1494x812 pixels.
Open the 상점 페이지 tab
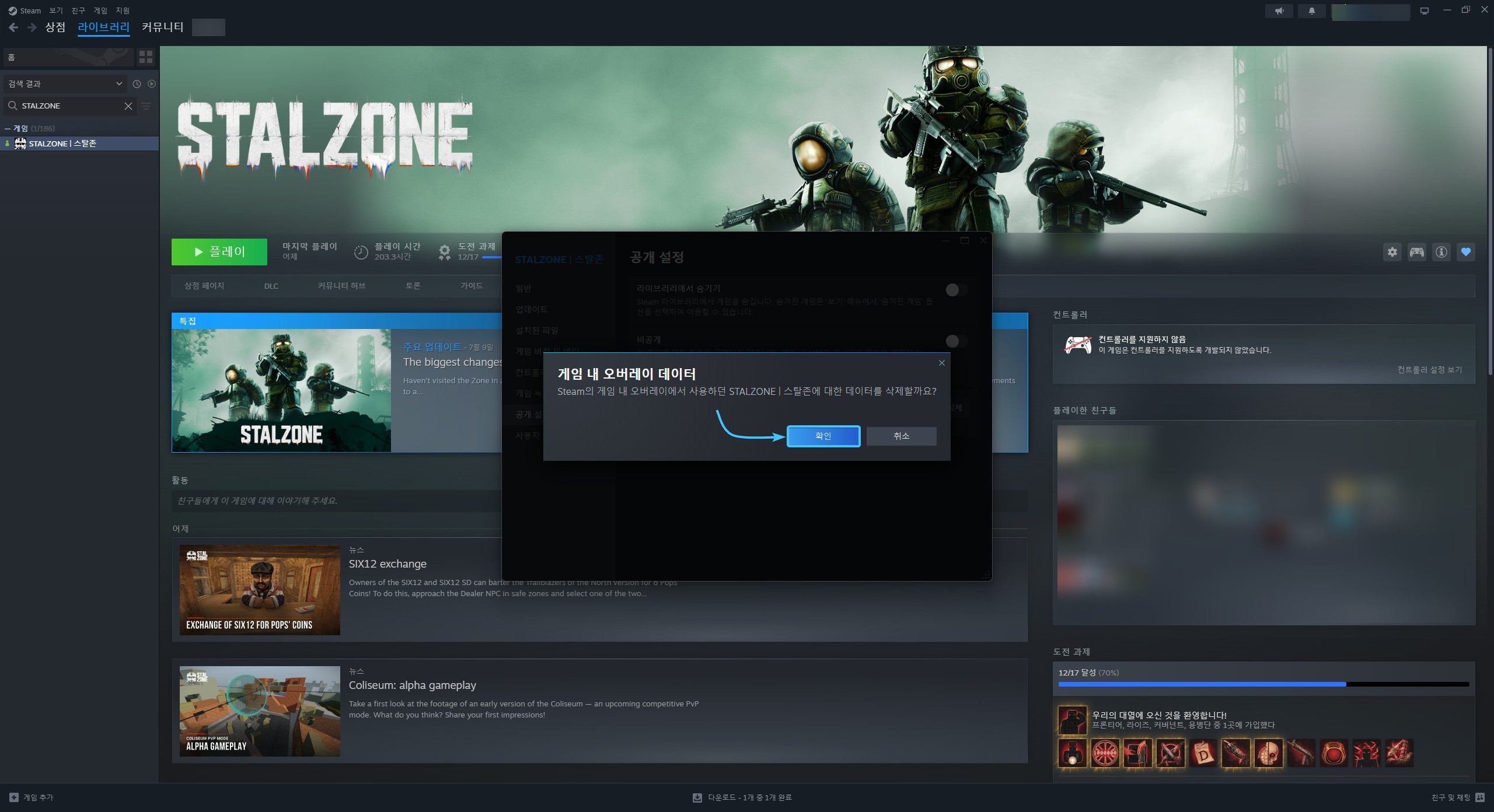tap(204, 286)
